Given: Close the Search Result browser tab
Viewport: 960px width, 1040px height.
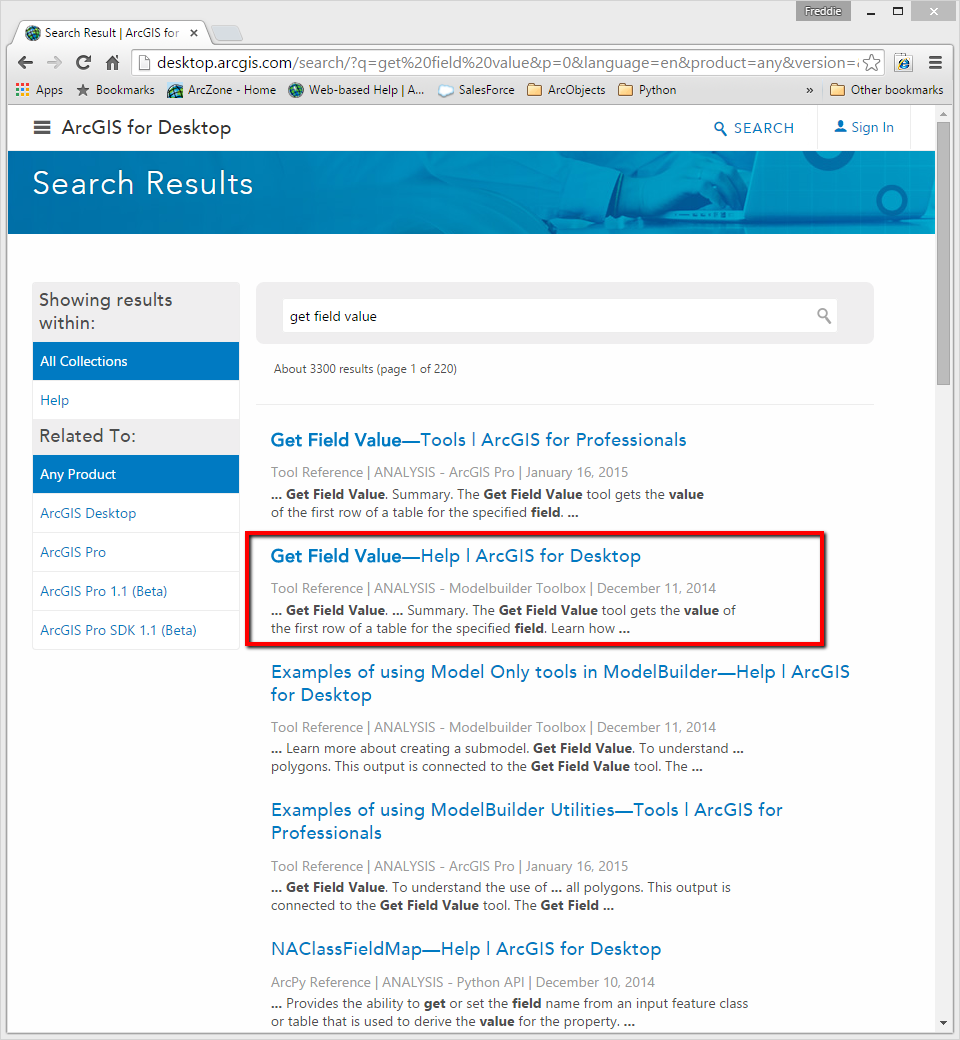Looking at the screenshot, I should click(194, 32).
